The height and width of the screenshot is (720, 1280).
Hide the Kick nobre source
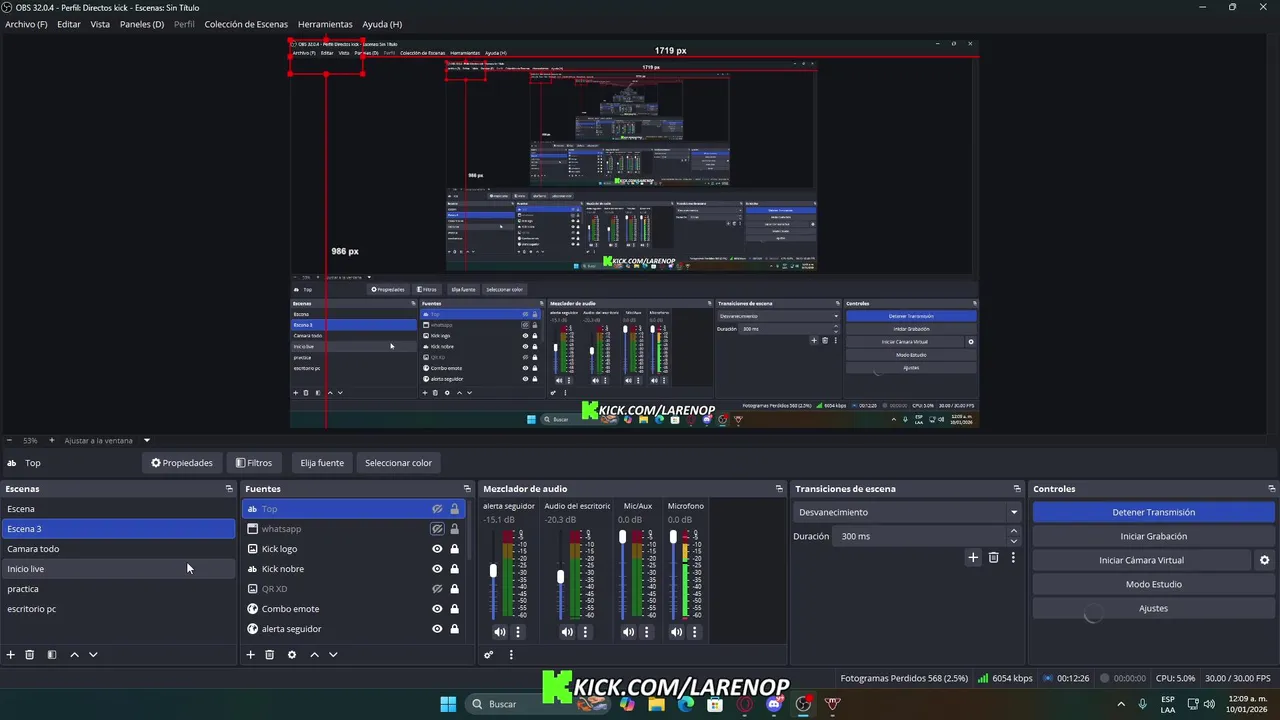437,569
